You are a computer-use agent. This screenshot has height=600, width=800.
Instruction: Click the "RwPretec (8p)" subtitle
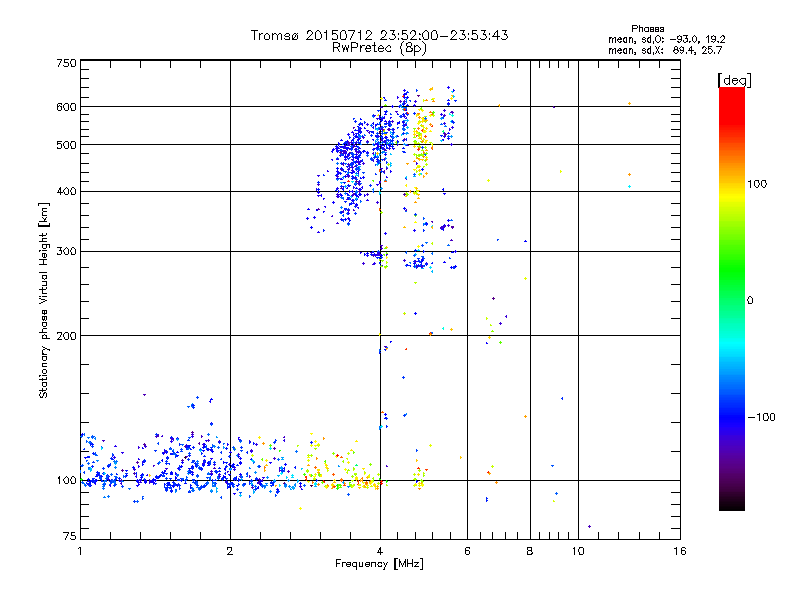coord(379,48)
